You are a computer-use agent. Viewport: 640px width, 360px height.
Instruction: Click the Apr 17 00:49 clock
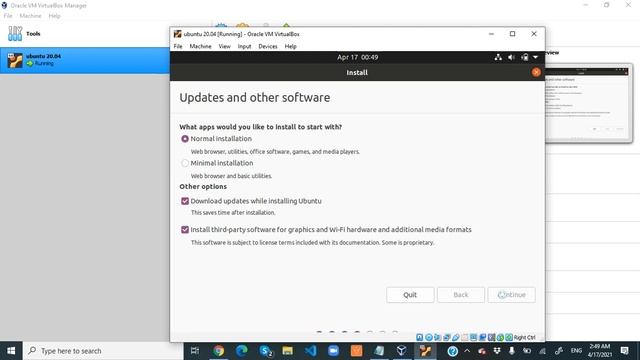pyautogui.click(x=358, y=57)
